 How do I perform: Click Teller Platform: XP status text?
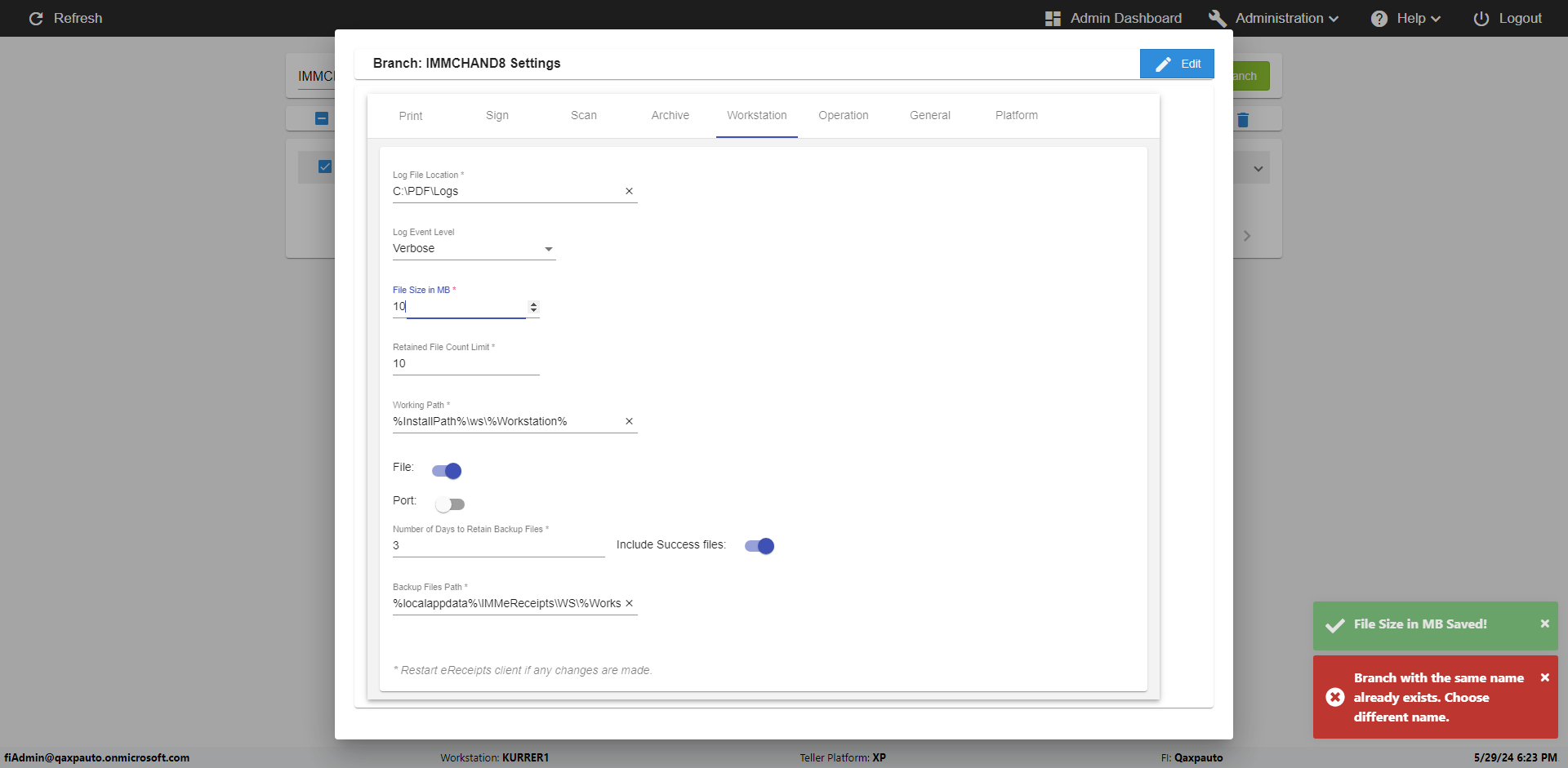[843, 757]
